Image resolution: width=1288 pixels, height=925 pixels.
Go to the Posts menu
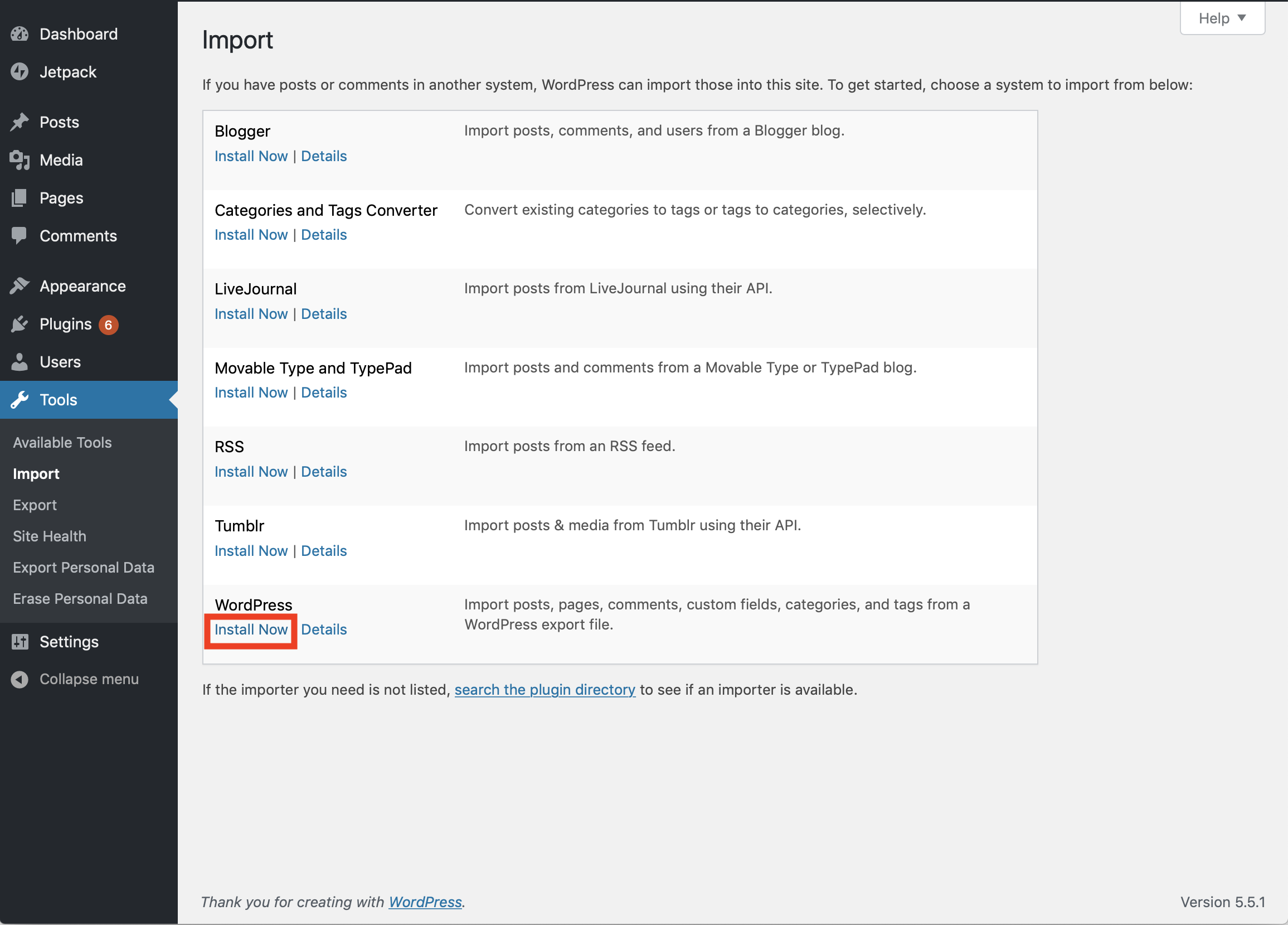point(59,122)
